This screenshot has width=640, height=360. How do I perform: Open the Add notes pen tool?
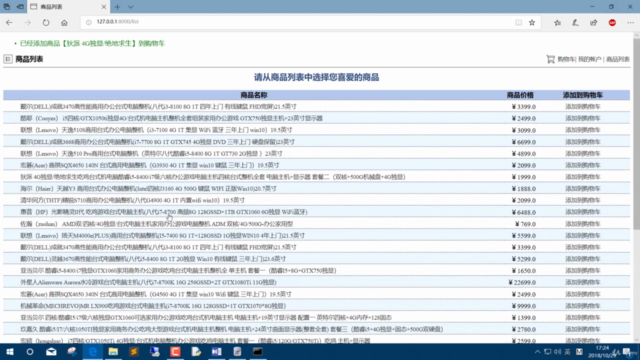(x=576, y=23)
